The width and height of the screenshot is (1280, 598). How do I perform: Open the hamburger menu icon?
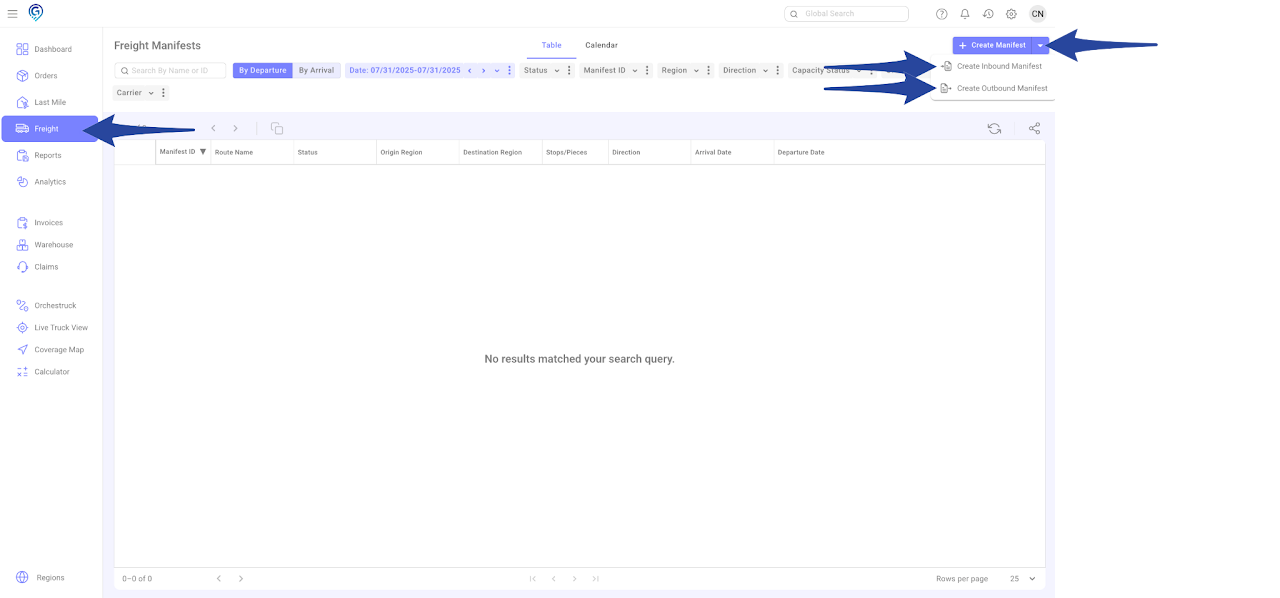12,14
